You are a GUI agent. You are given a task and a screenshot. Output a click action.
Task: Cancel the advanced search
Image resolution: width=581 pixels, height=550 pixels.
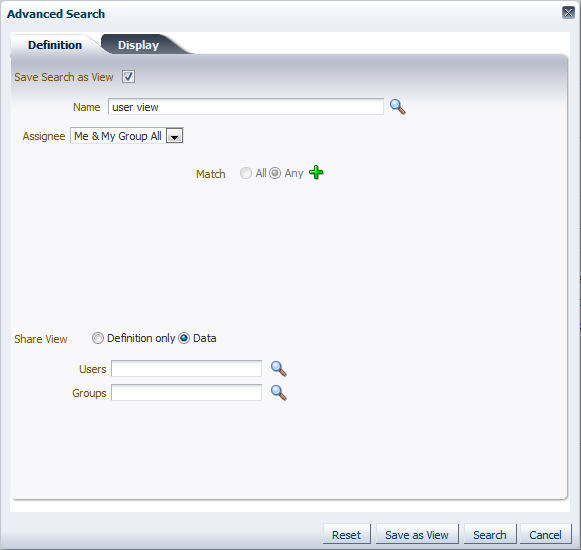point(545,535)
